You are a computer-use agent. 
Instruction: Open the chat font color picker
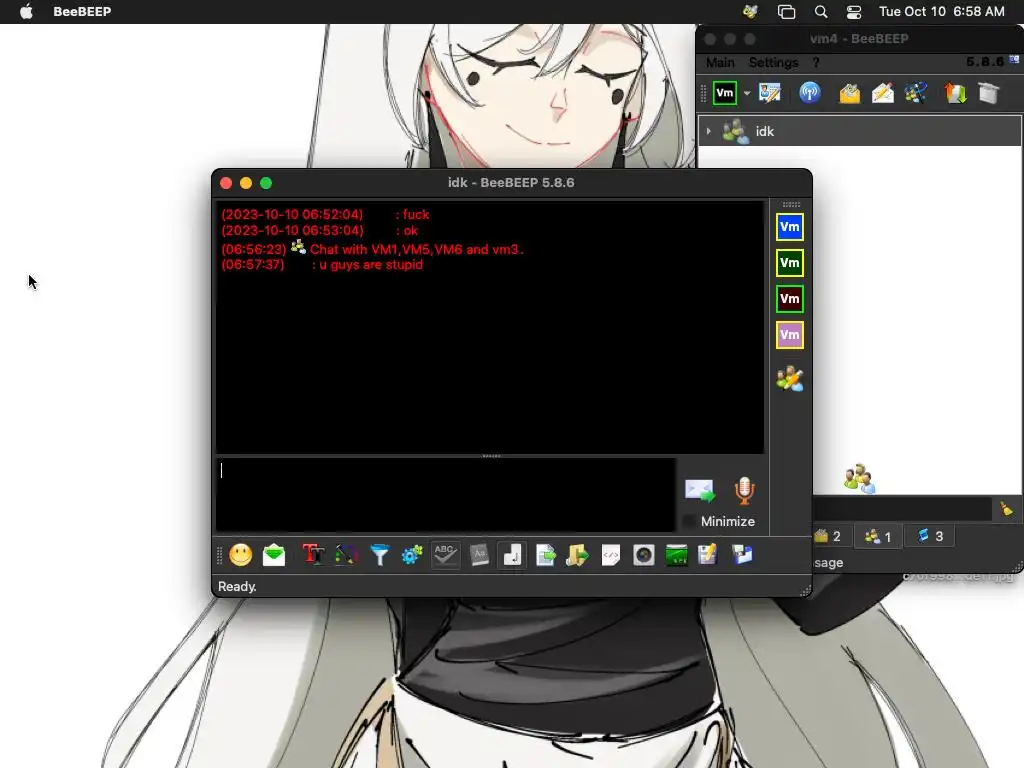coord(346,555)
